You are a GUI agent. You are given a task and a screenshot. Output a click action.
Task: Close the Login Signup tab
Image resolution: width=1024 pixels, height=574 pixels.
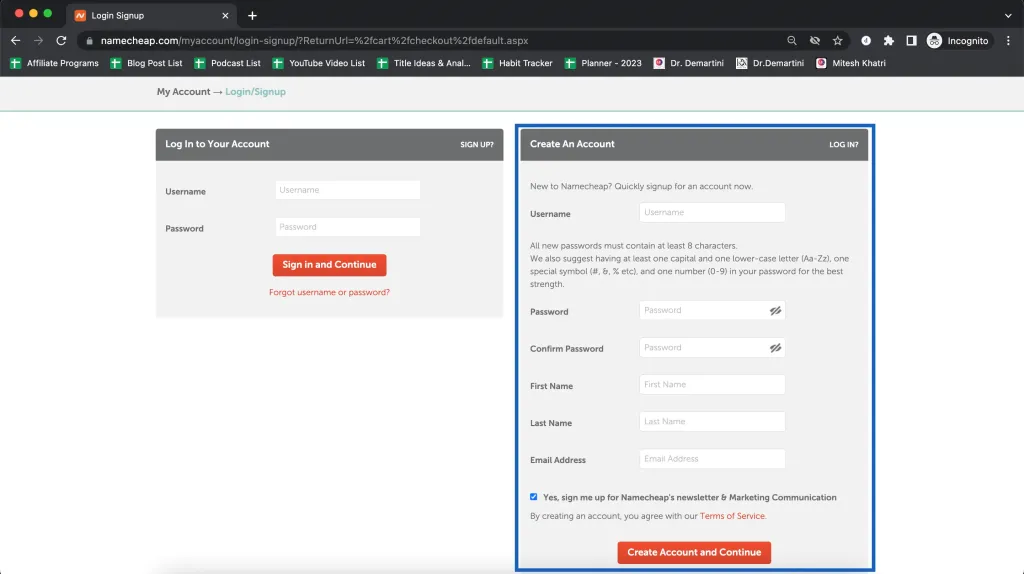point(225,15)
